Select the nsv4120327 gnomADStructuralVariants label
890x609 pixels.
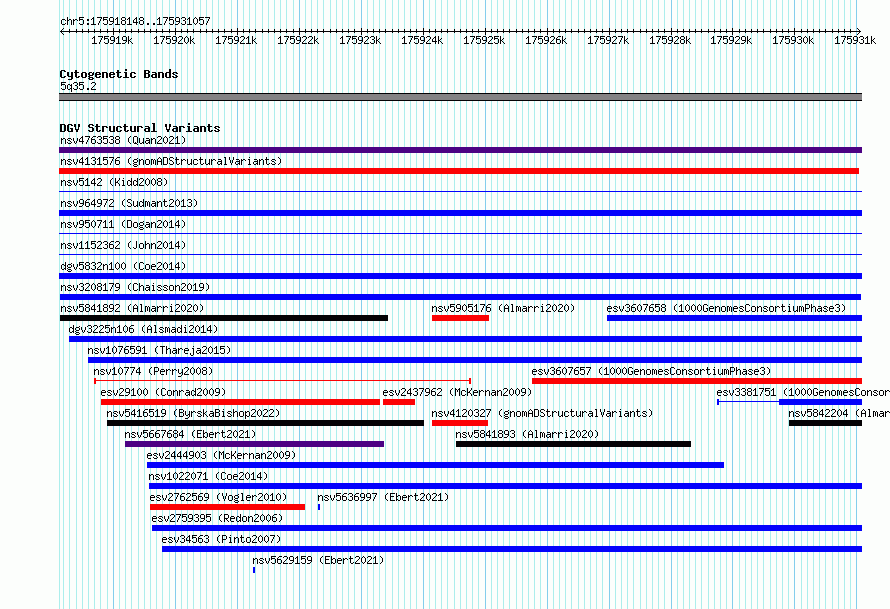(542, 413)
